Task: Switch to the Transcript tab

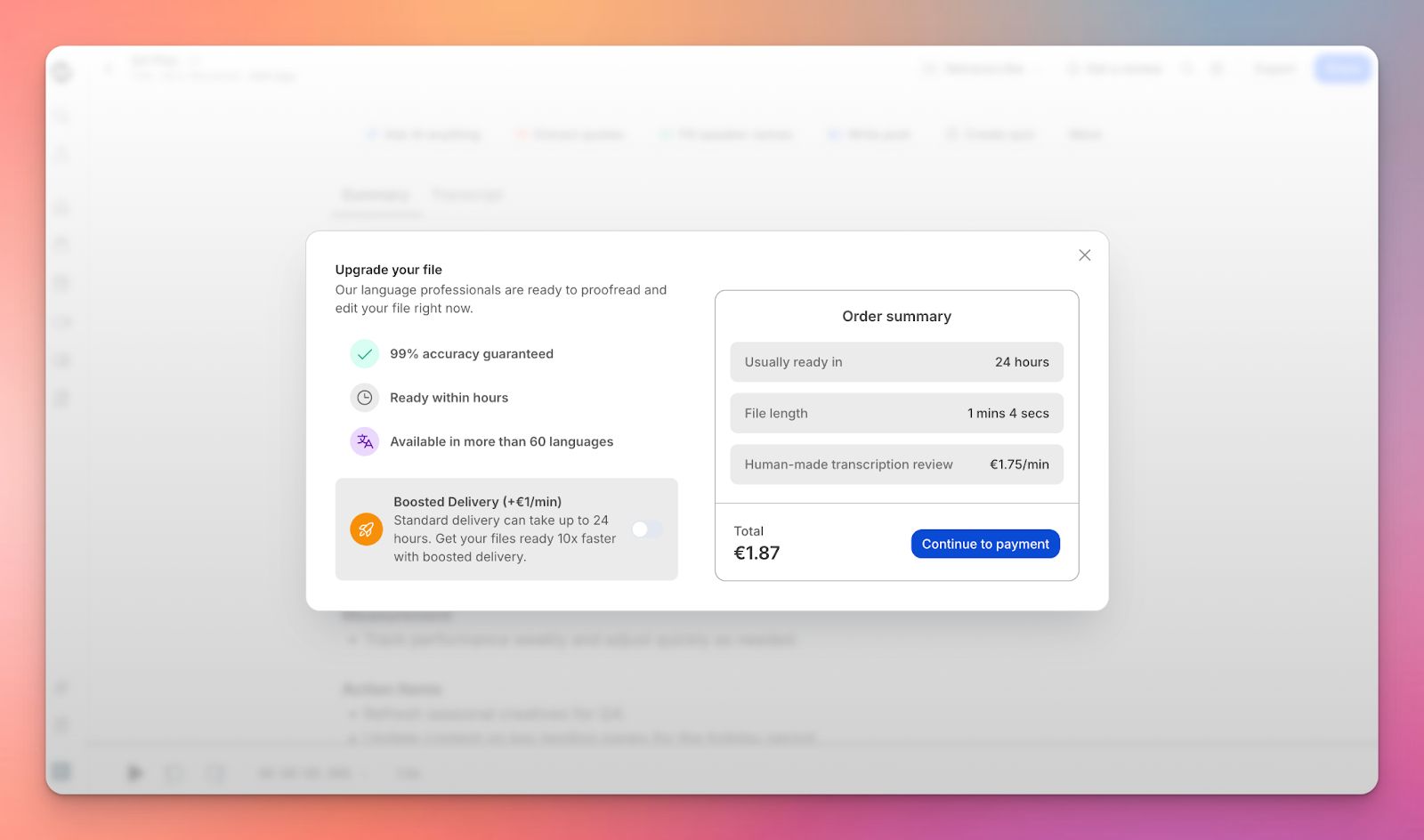Action: coord(467,195)
